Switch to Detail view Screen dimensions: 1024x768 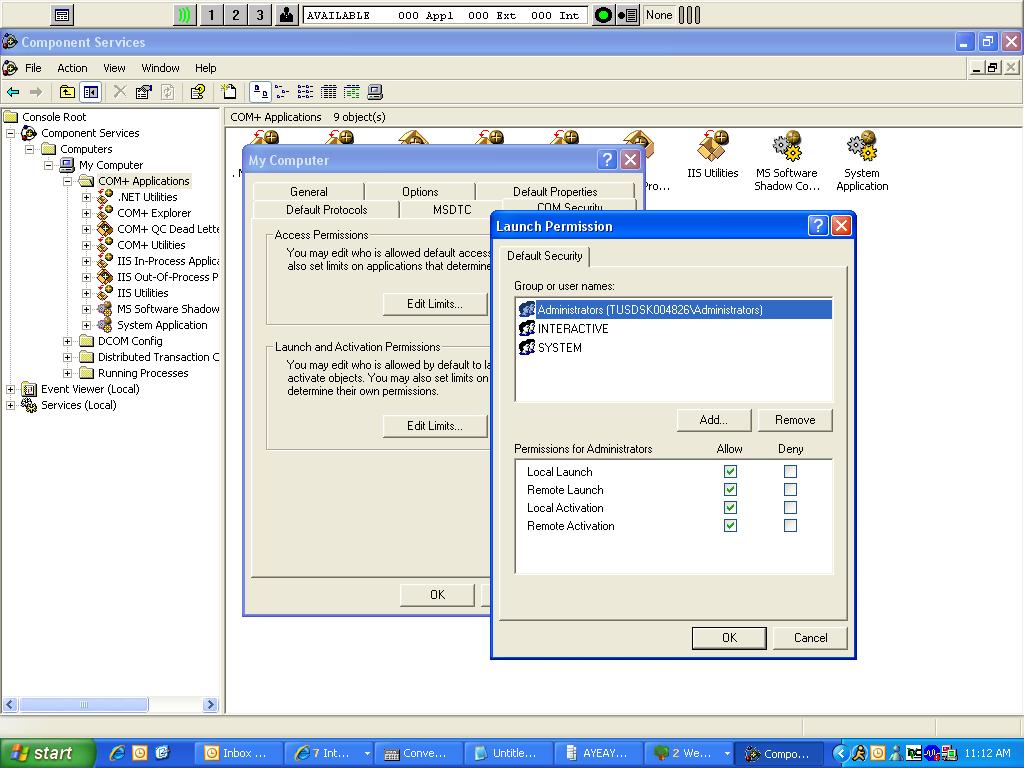click(x=328, y=92)
